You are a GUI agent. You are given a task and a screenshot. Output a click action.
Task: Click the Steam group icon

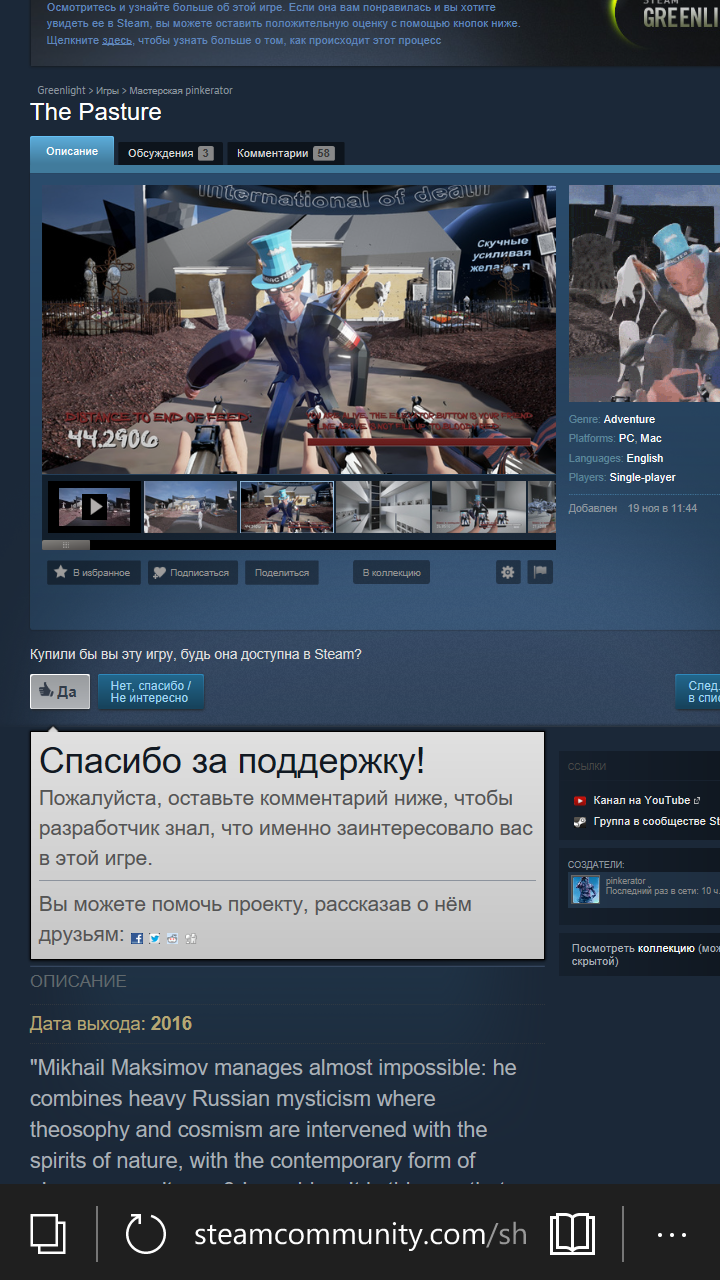pyautogui.click(x=580, y=821)
